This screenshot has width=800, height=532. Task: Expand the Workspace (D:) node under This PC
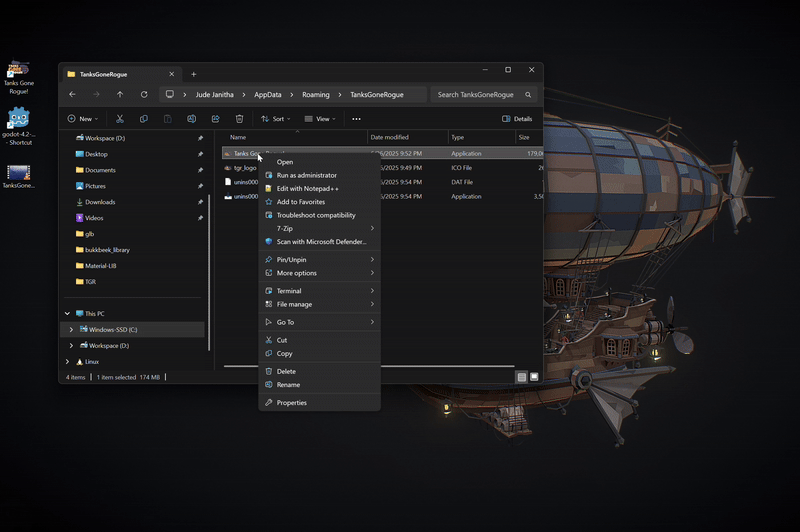(71, 345)
